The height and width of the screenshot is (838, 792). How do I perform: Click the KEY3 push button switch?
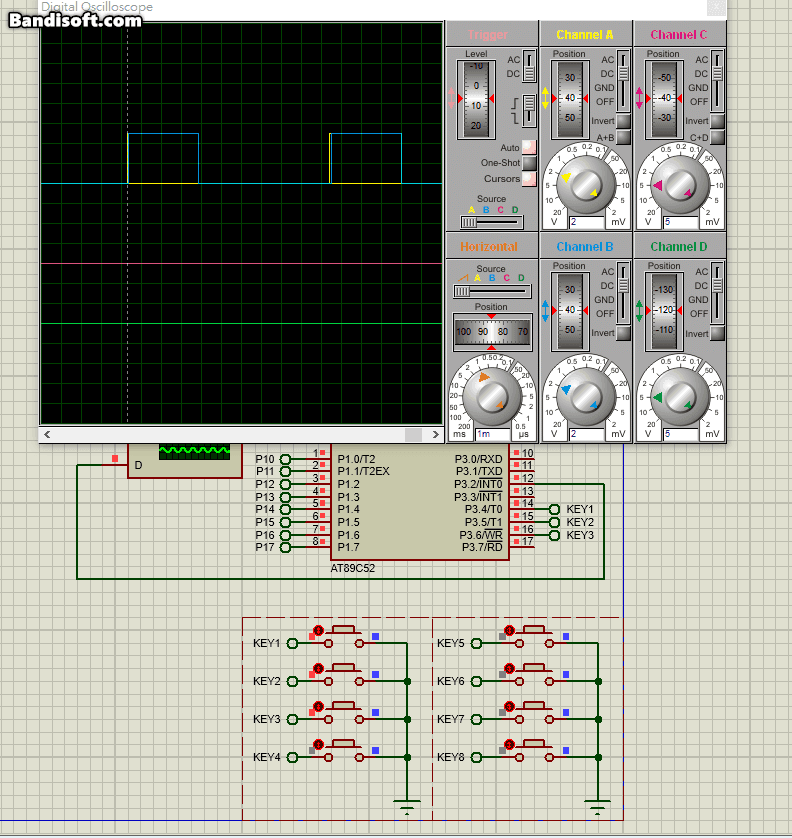click(x=344, y=713)
